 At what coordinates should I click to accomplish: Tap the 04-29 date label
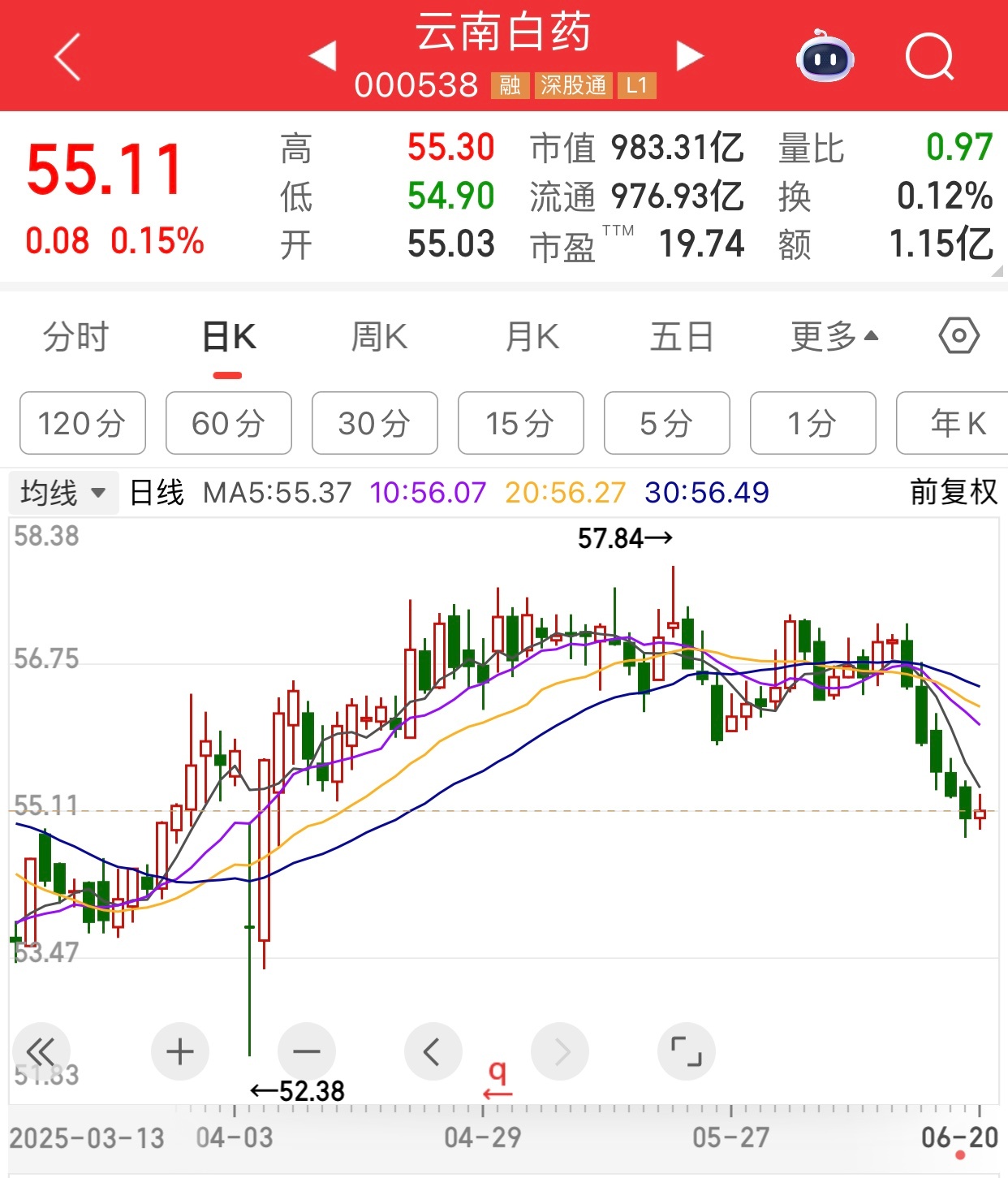(x=483, y=1138)
